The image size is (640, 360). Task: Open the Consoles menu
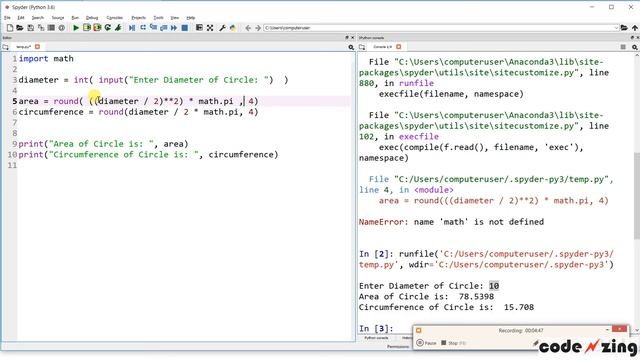pyautogui.click(x=114, y=18)
